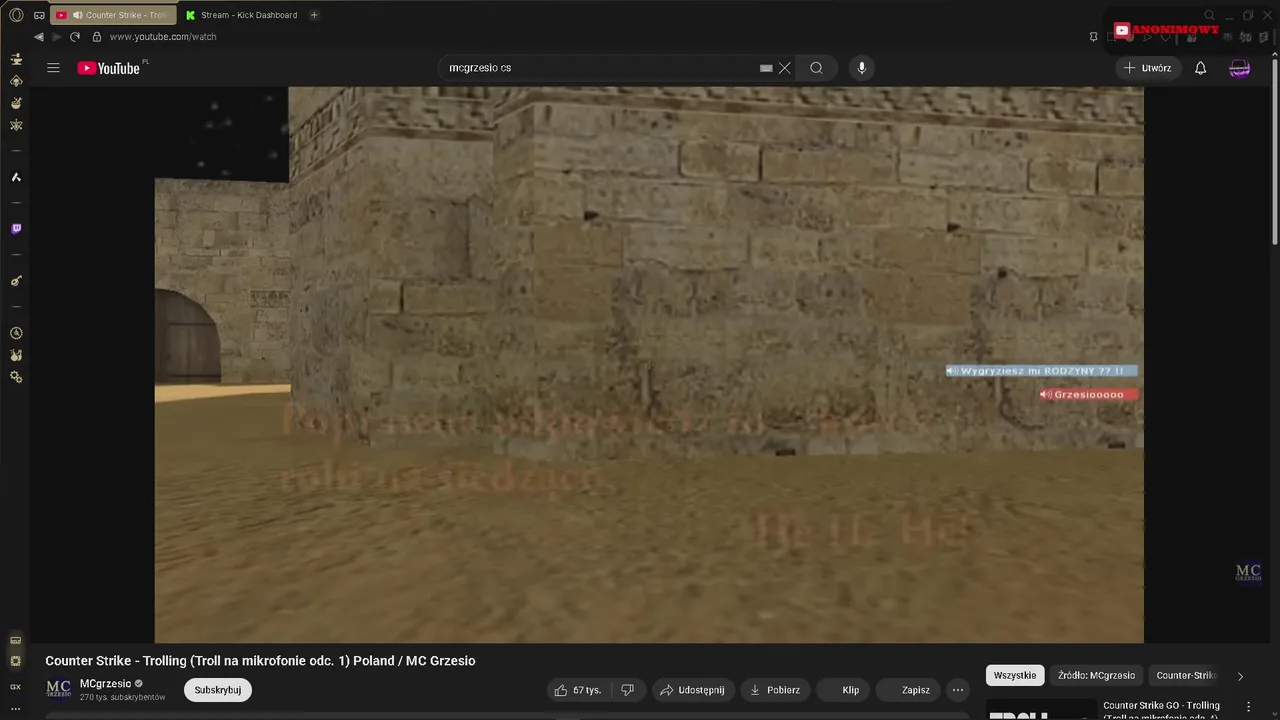Select the Counter-Strike filter chip
The width and height of the screenshot is (1280, 720).
pos(1186,675)
